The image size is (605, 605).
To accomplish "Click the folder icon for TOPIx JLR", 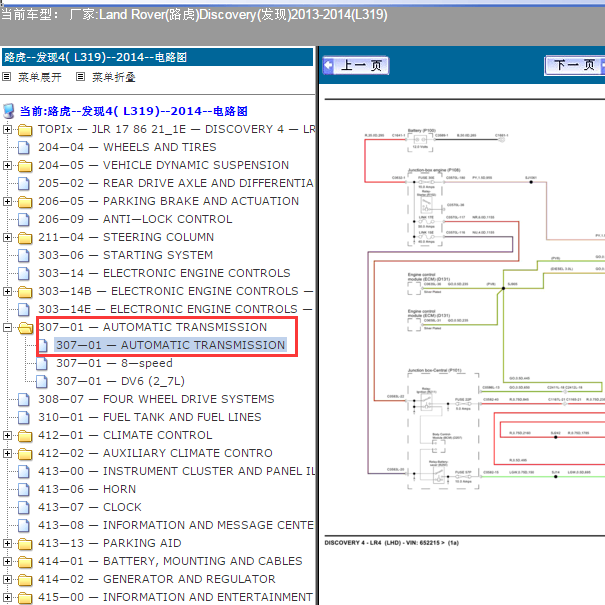I will point(25,130).
